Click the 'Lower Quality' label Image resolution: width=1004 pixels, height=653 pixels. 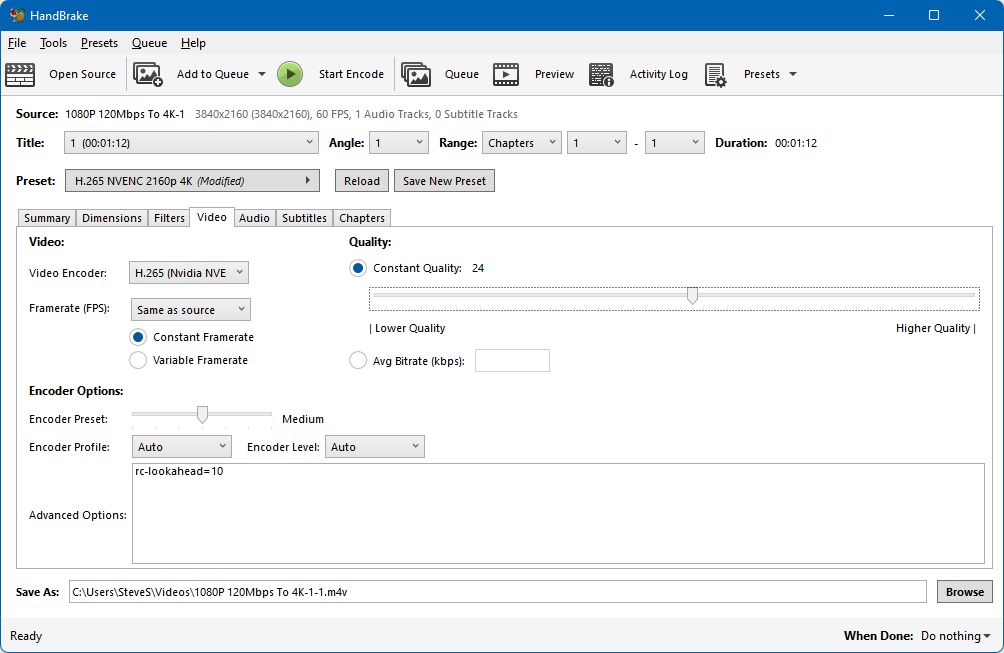click(x=410, y=328)
